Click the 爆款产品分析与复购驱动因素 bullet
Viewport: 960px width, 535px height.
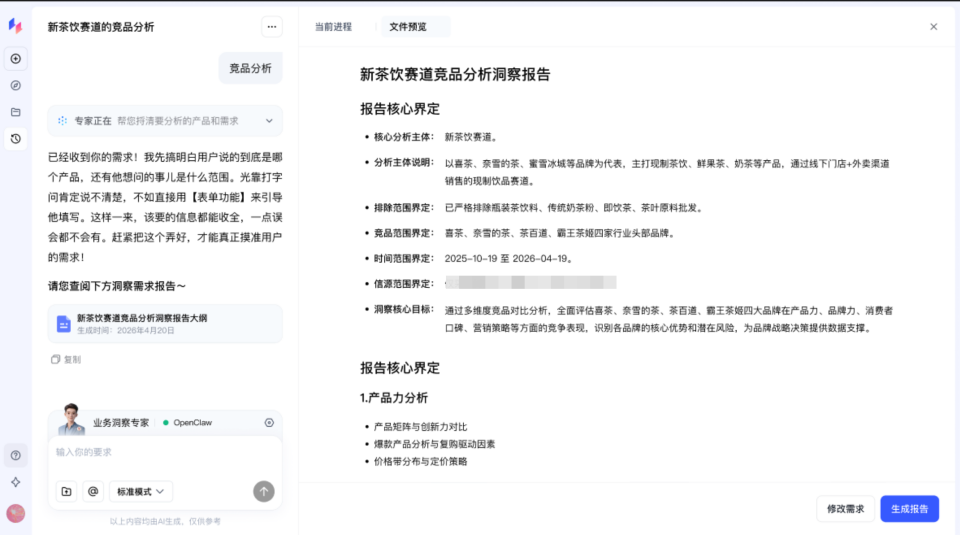[x=434, y=444]
